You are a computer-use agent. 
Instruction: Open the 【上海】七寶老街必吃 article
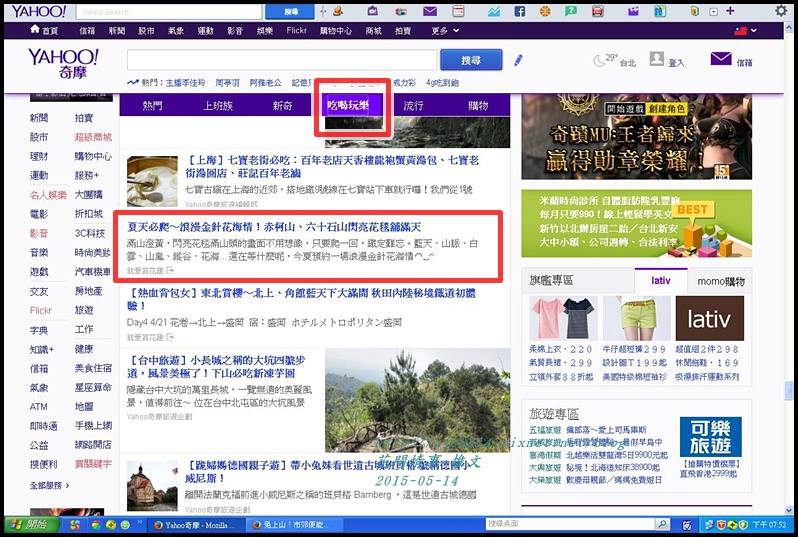[332, 166]
